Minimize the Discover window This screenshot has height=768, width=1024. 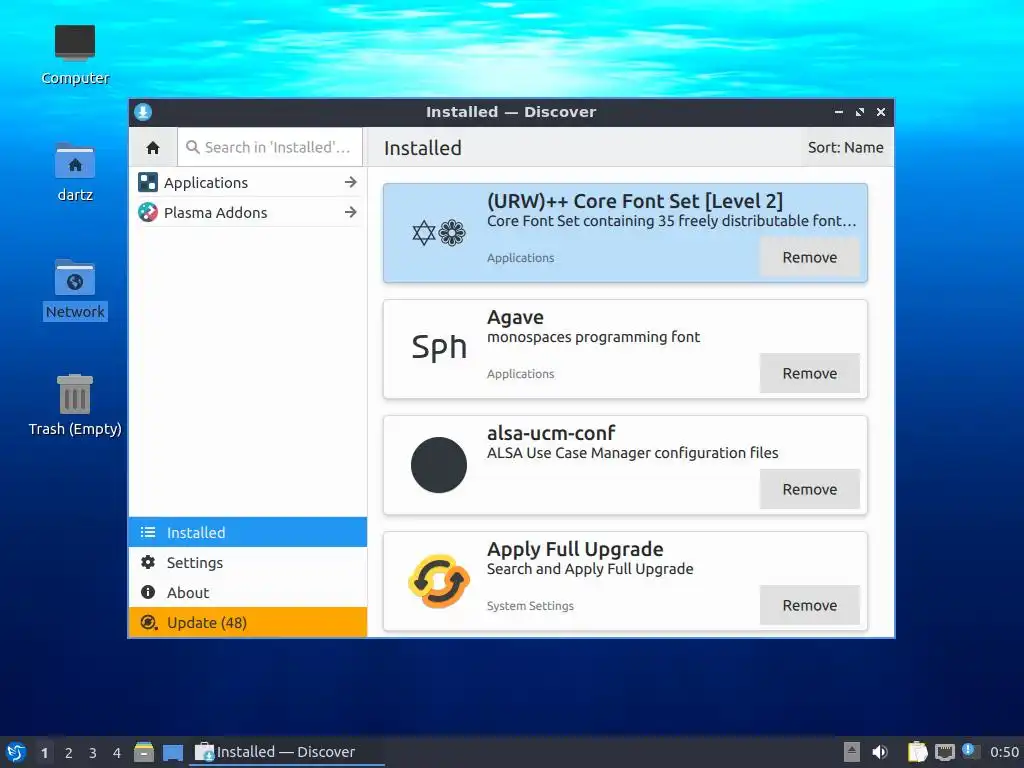coord(839,112)
